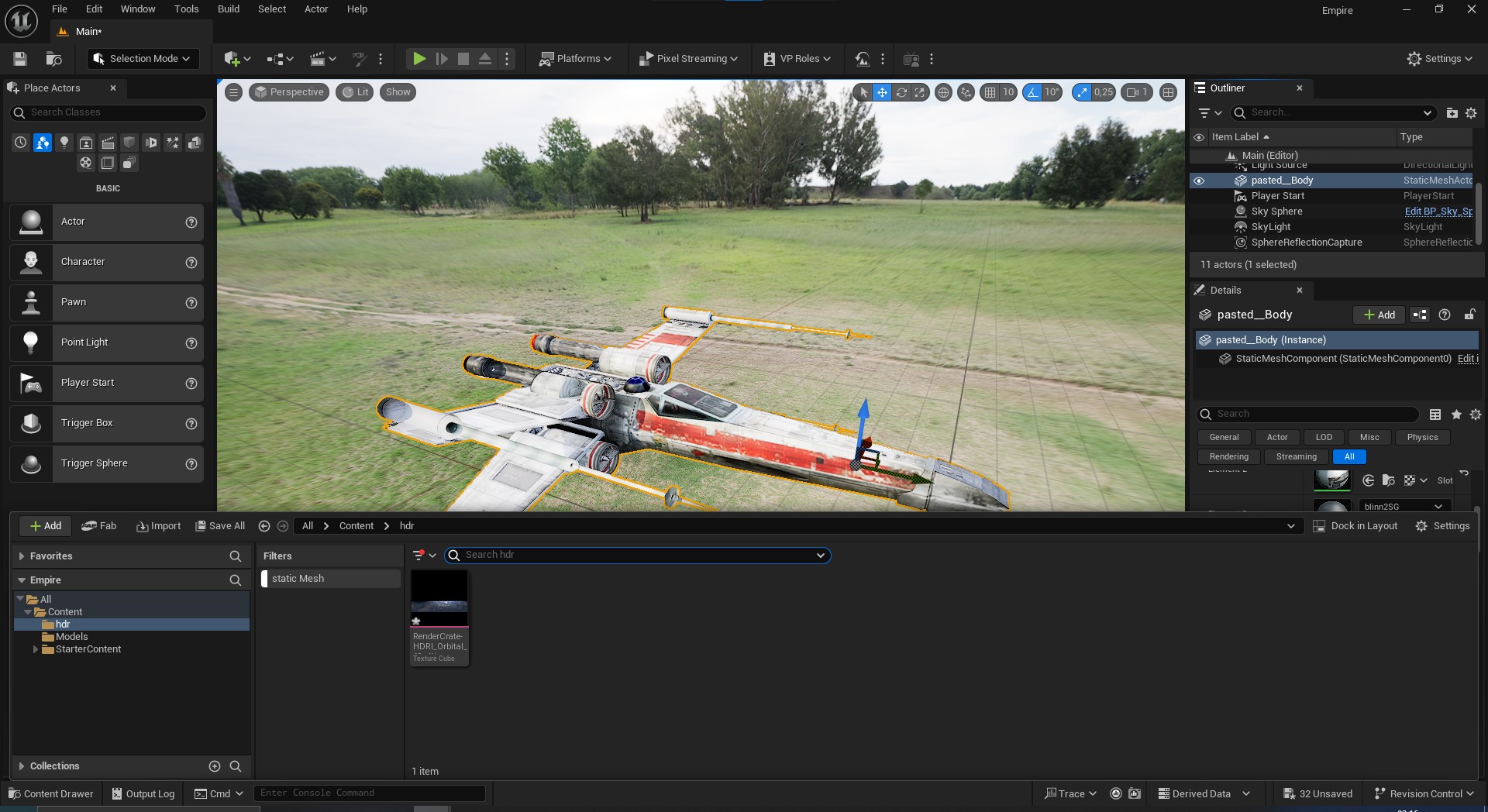Click the viewport hamburger options button
Screen dimensions: 1488x812
pos(233,92)
